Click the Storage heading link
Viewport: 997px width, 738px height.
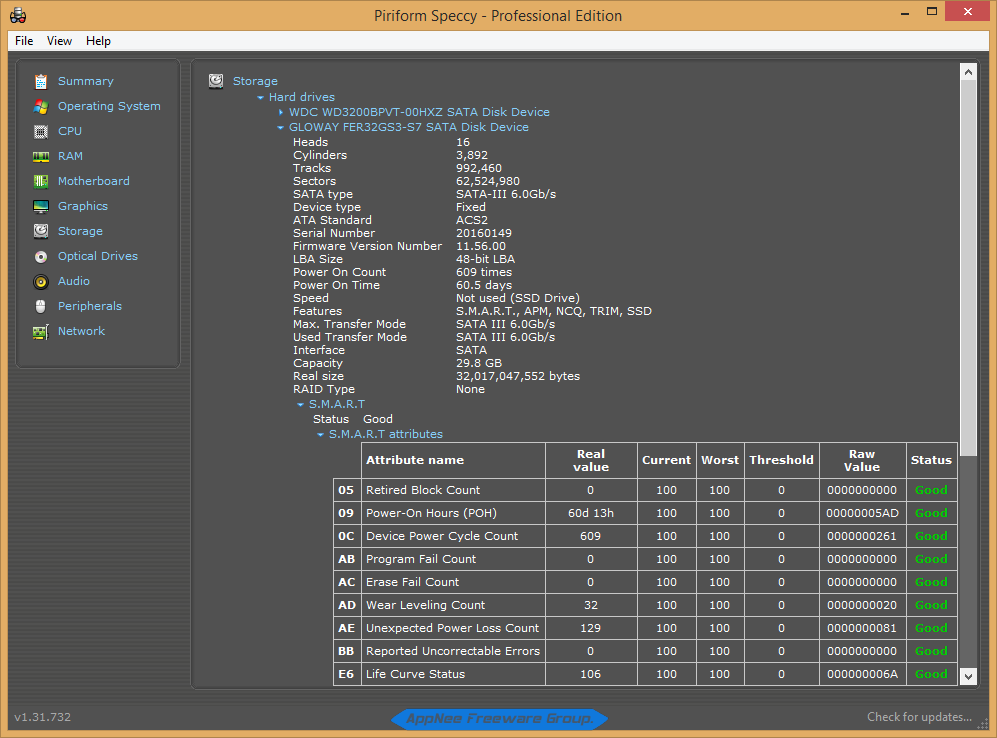[255, 81]
